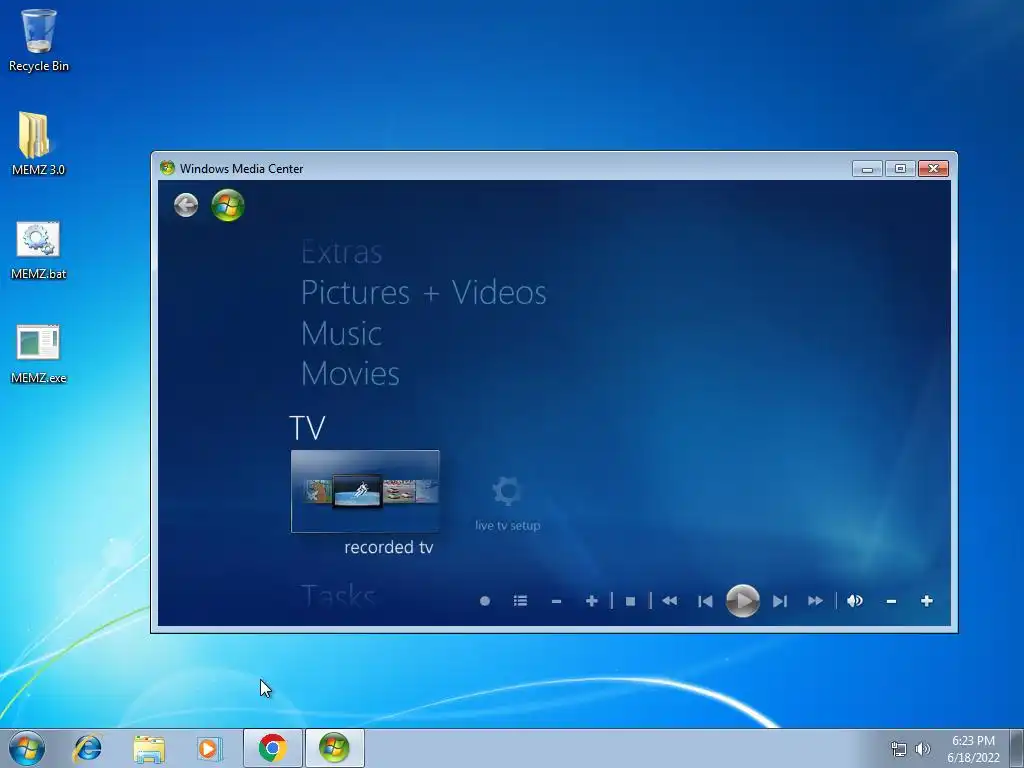This screenshot has height=768, width=1024.
Task: Click the Record button in transport bar
Action: [485, 601]
